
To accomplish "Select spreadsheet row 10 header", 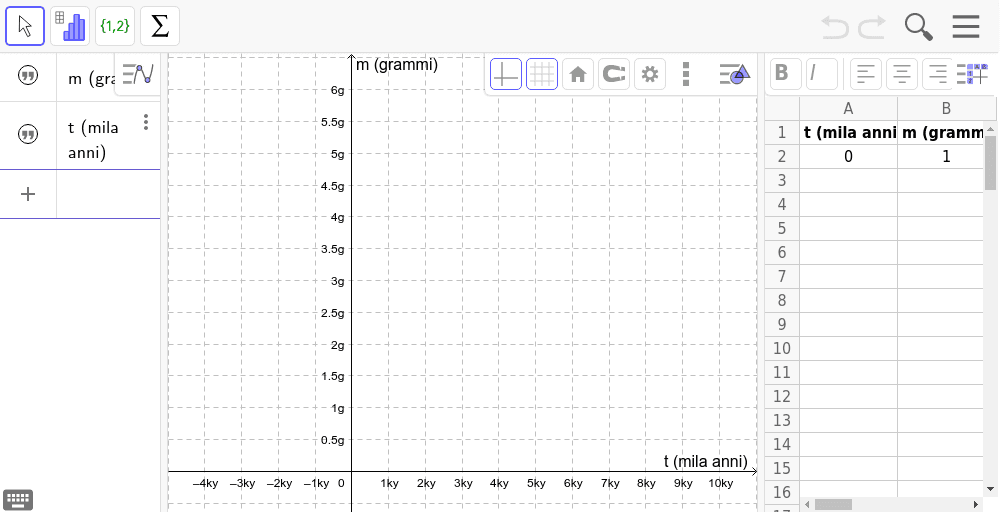I will click(x=782, y=348).
